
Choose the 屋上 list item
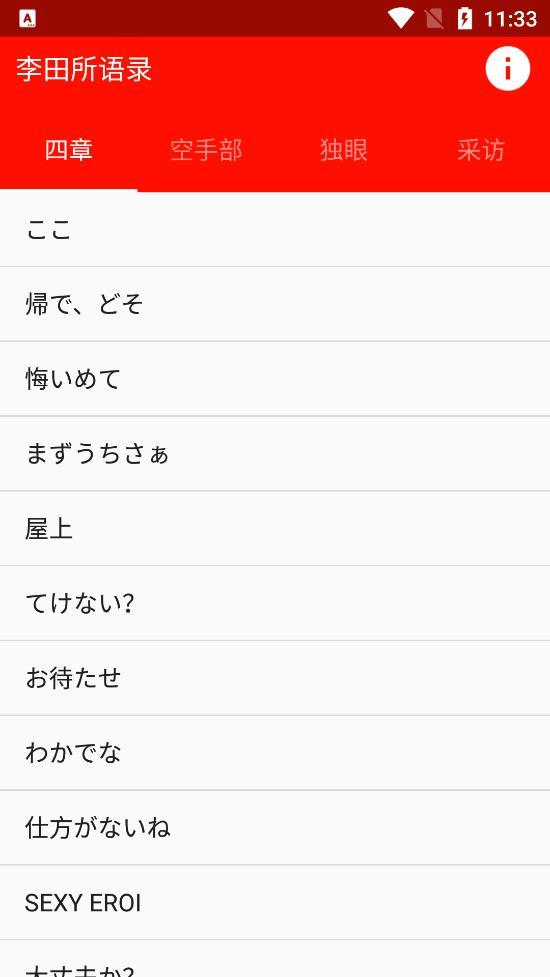[x=275, y=528]
